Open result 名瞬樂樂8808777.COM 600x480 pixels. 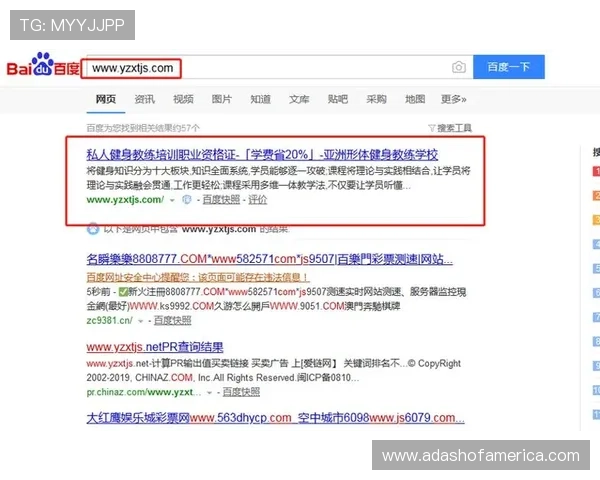(269, 260)
